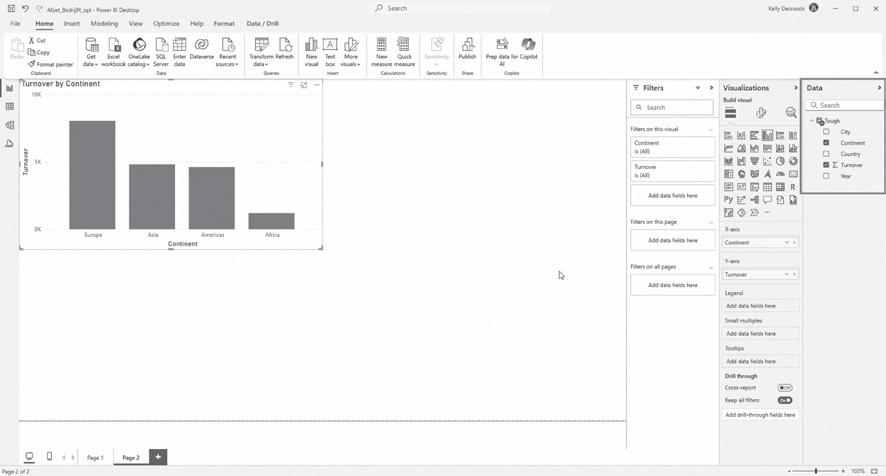The width and height of the screenshot is (886, 476).
Task: Publish the report
Action: pyautogui.click(x=467, y=49)
